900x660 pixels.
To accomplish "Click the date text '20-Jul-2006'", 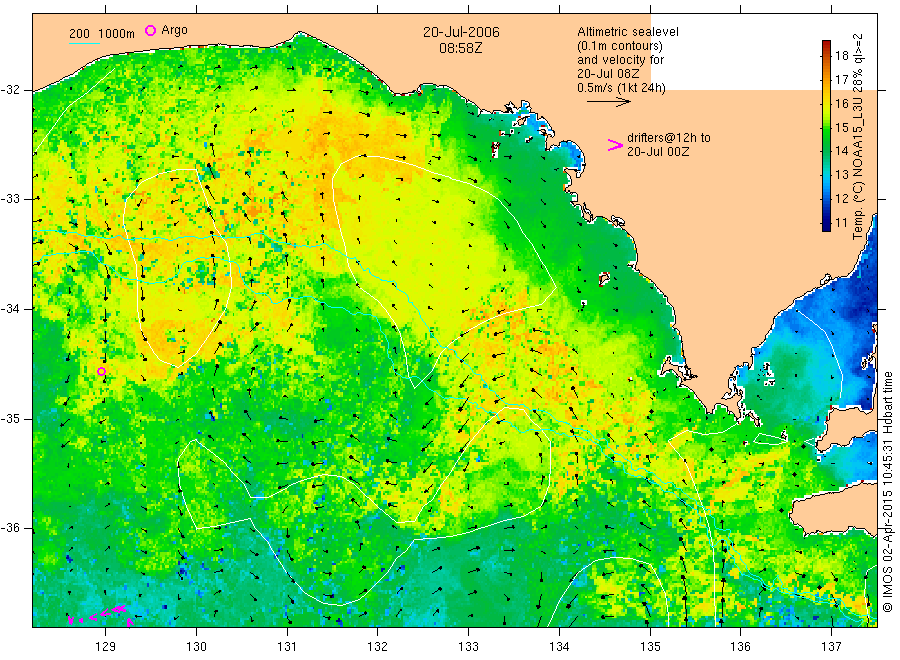I will (x=461, y=32).
